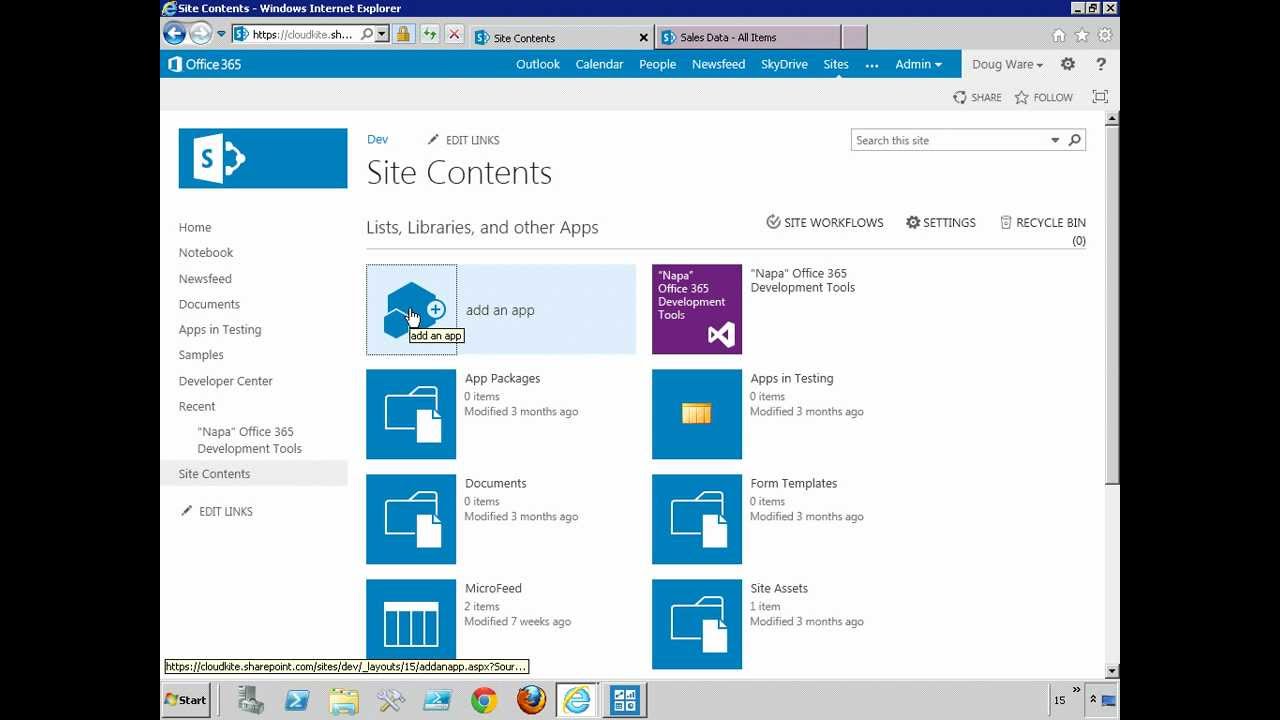
Task: Go to Home in the left navigation
Action: [x=195, y=227]
